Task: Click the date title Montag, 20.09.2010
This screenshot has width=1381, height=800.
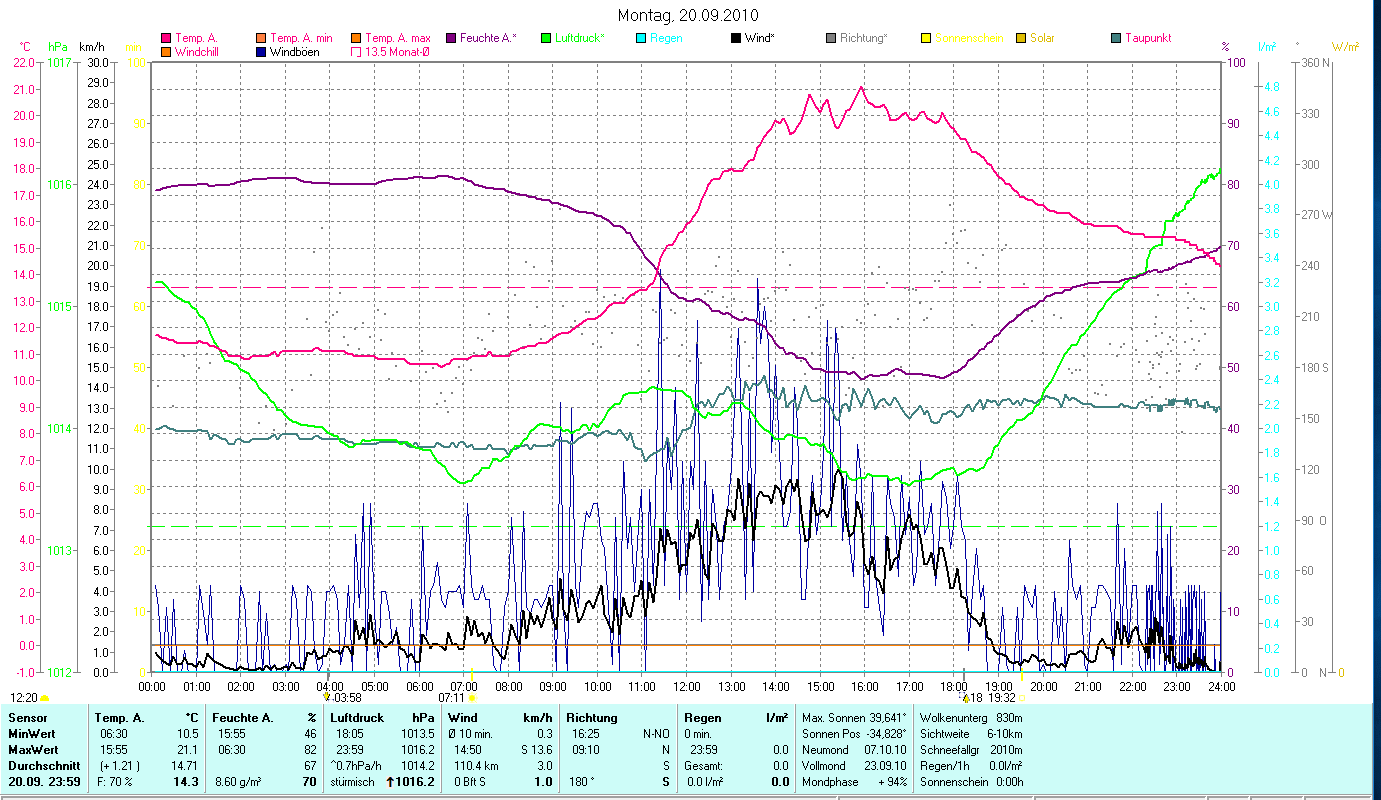Action: point(688,15)
